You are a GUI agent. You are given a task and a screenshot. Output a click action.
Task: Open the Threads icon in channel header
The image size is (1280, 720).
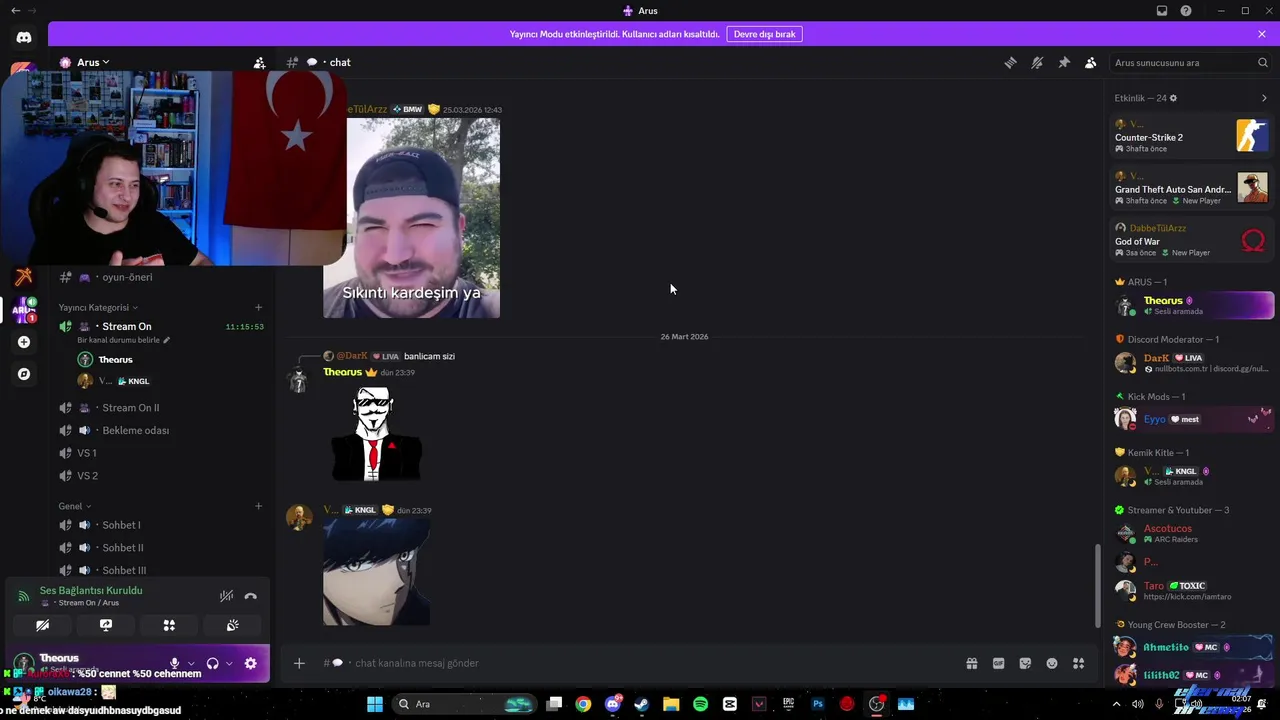pos(1010,62)
